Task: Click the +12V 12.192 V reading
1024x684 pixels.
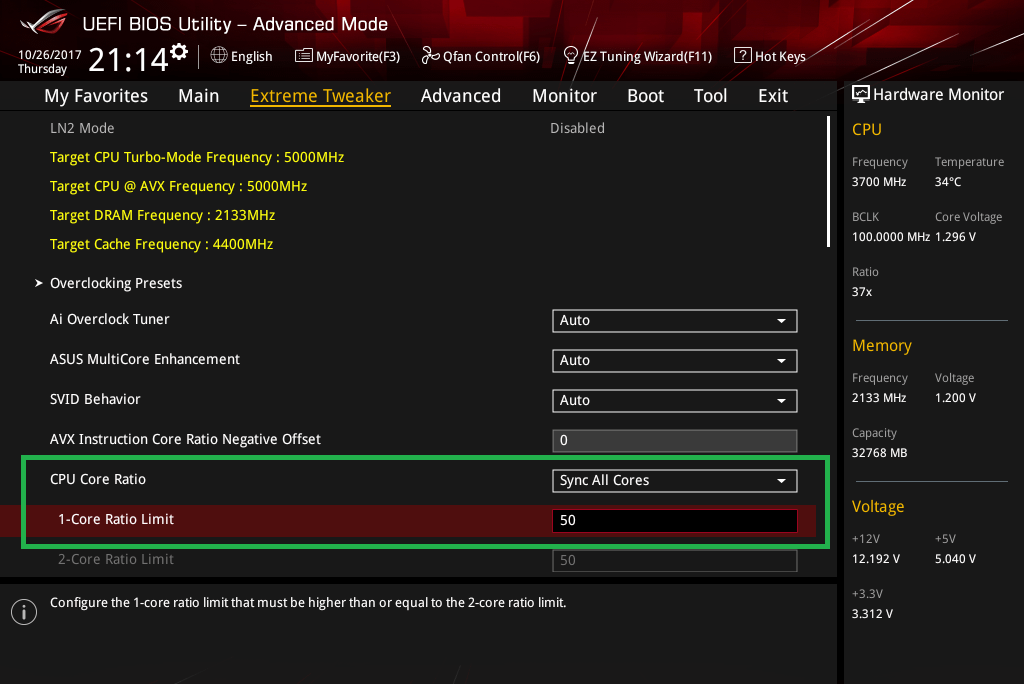Action: [x=876, y=559]
